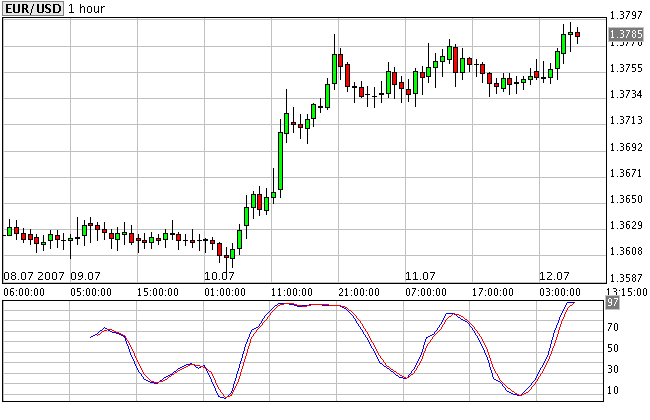The image size is (650, 420).
Task: Click the 1.3734 price axis label
Action: tap(626, 94)
